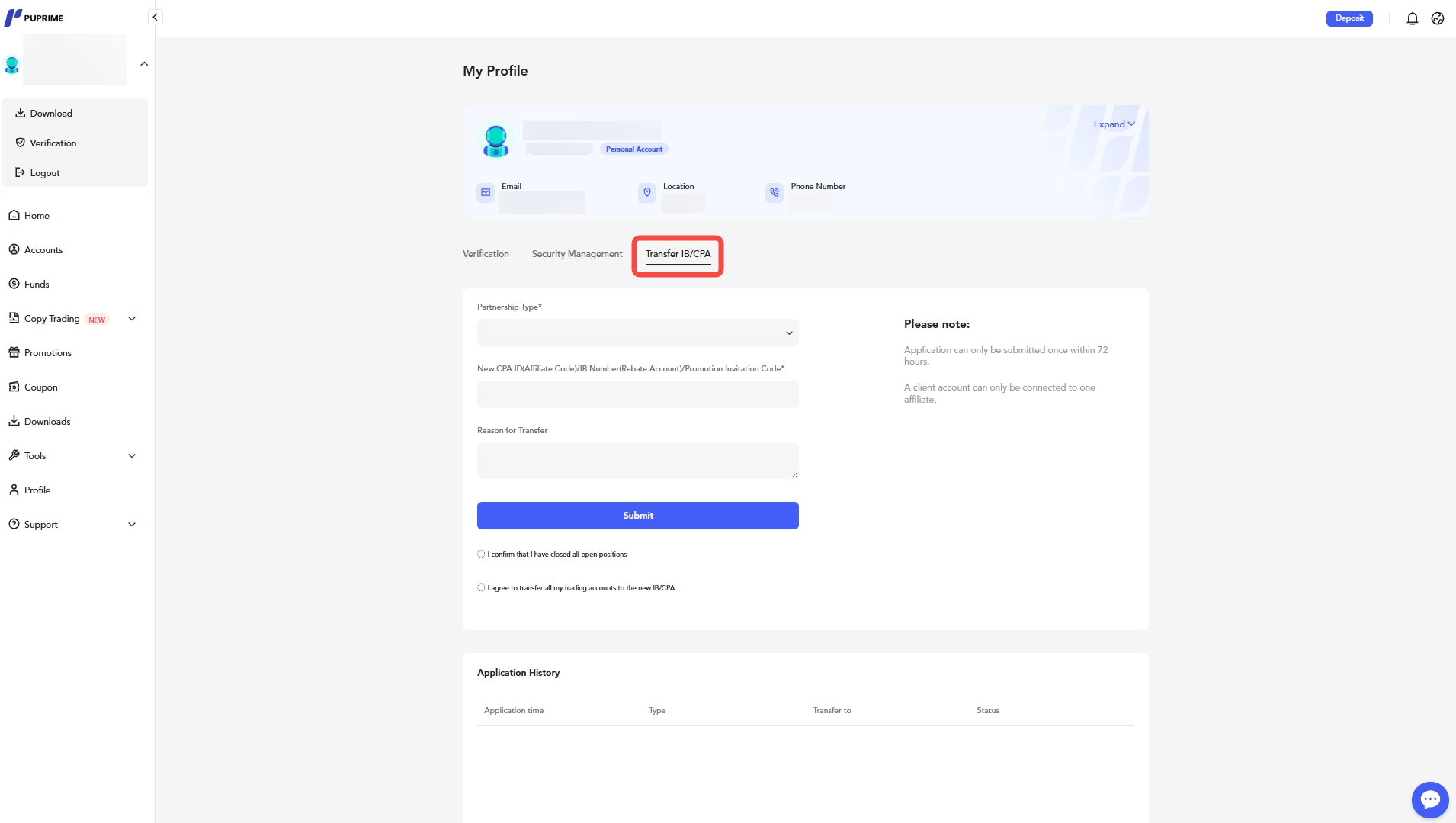Confirm all open positions are closed
This screenshot has height=823, width=1456.
(x=481, y=555)
